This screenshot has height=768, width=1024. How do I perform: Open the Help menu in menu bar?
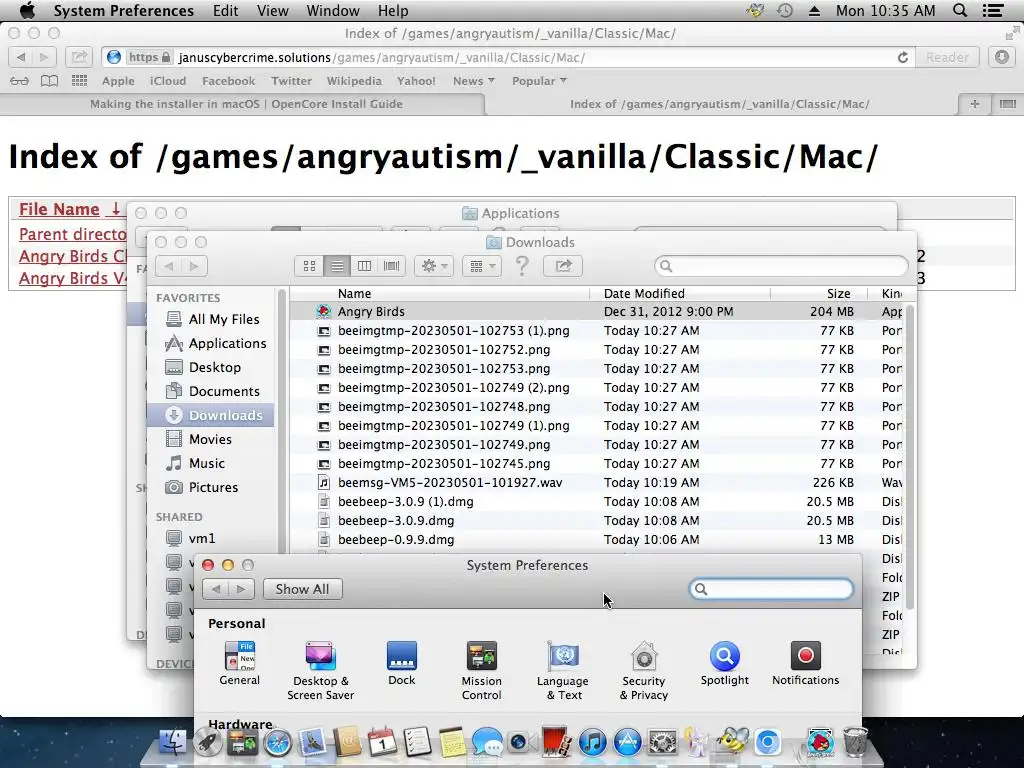pos(392,10)
